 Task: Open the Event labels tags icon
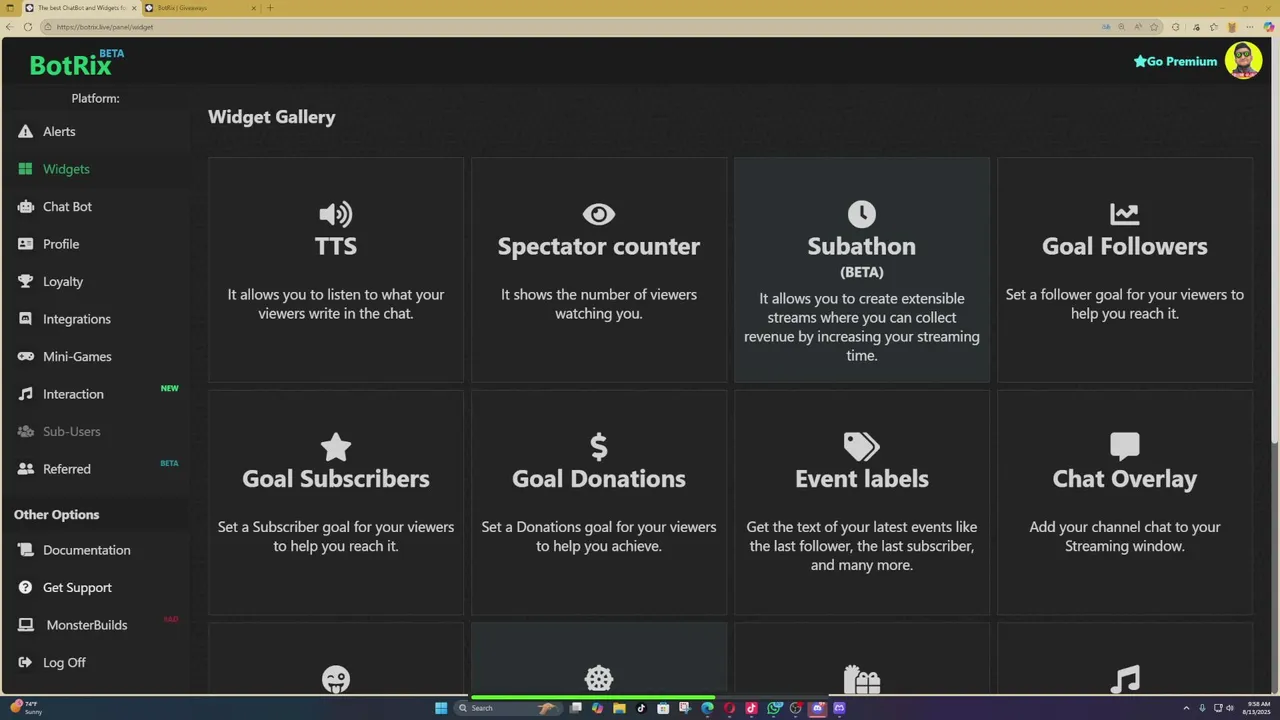861,446
